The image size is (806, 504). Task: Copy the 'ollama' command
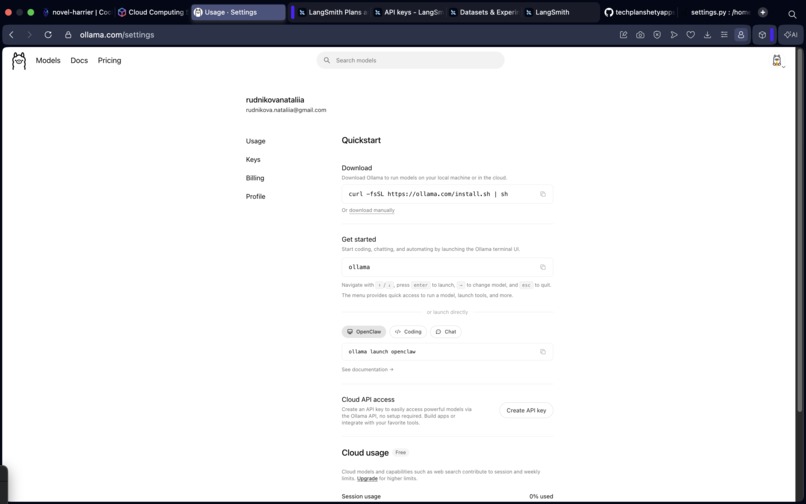(x=543, y=267)
